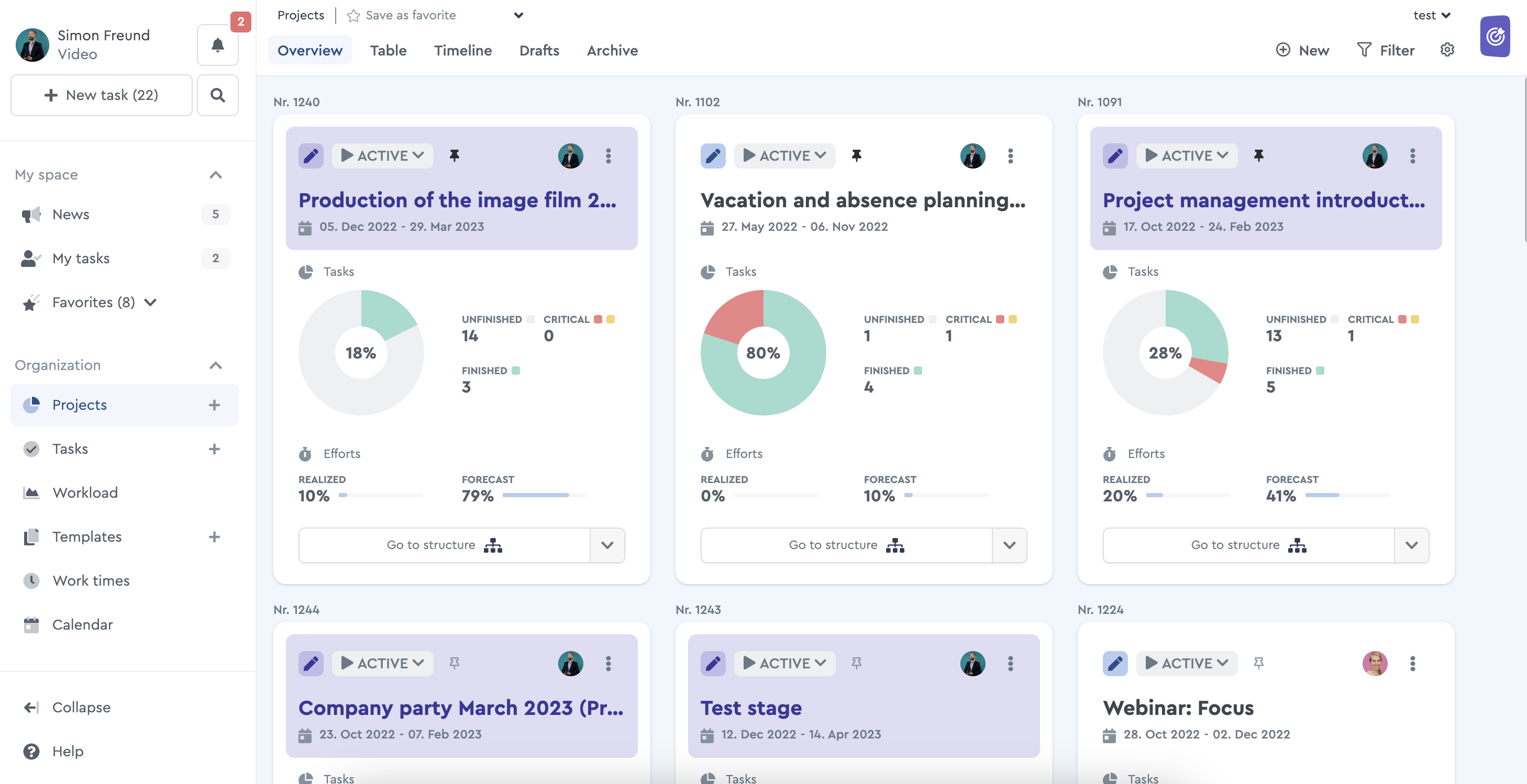Open the Filter button

tap(1385, 50)
